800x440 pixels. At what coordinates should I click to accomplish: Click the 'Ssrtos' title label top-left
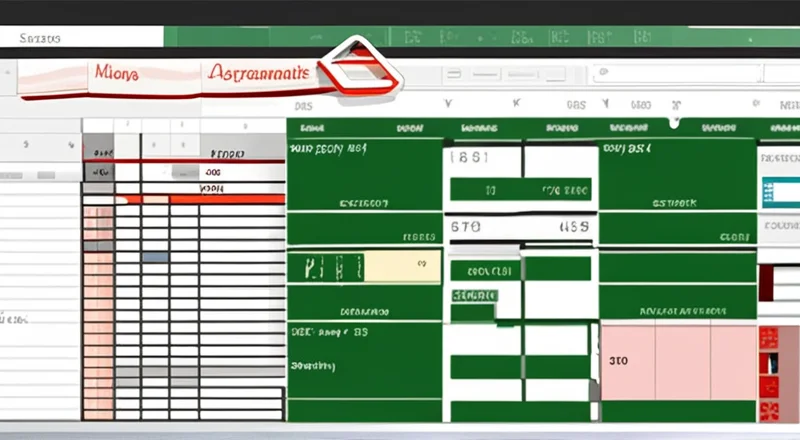pyautogui.click(x=40, y=38)
